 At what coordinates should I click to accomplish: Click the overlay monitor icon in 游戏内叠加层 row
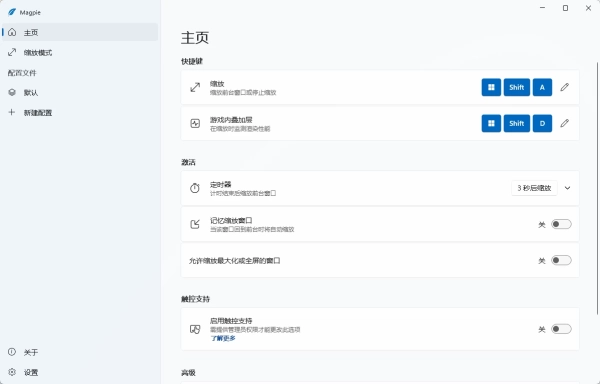click(x=195, y=123)
